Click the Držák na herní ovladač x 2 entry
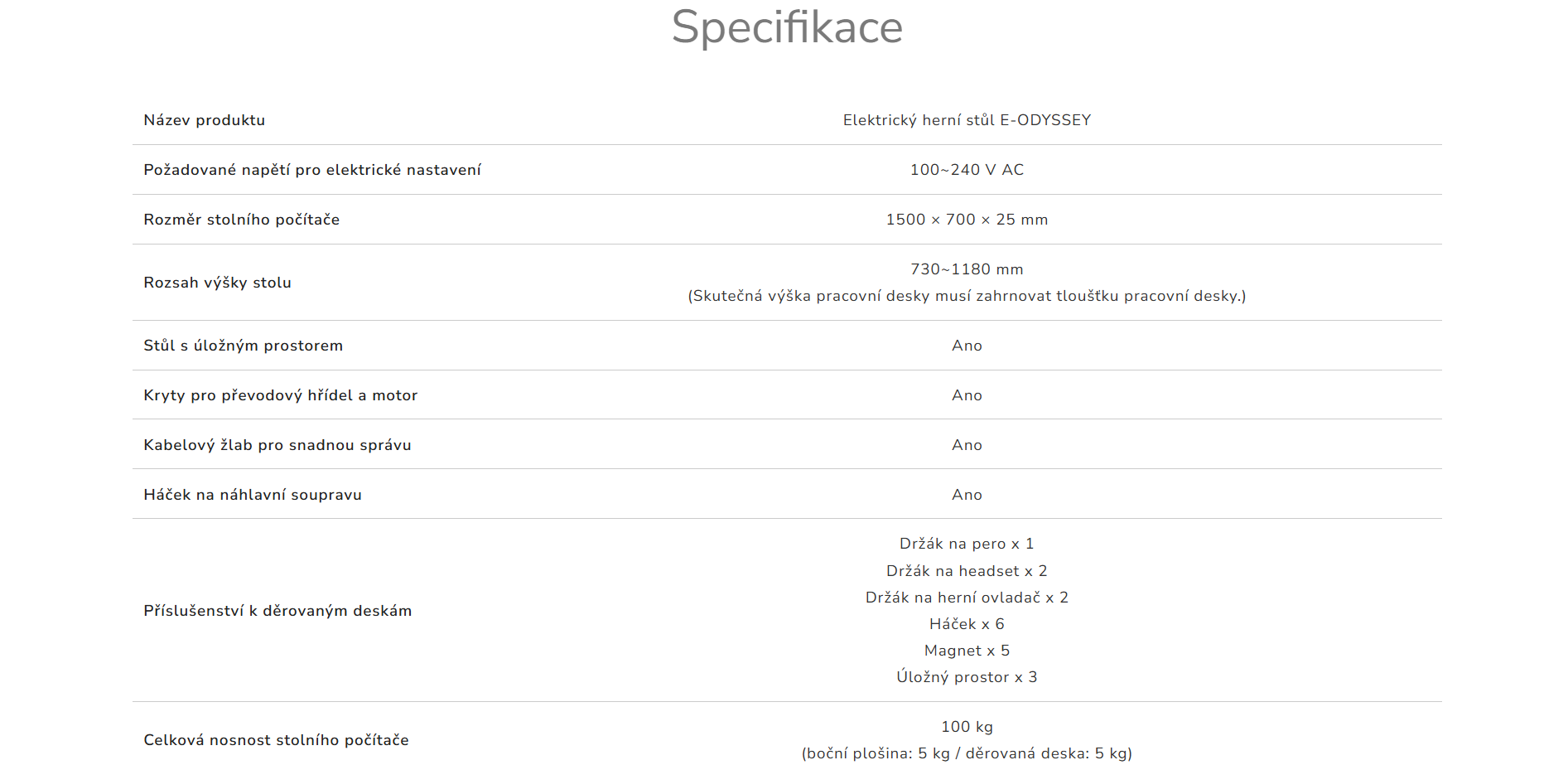Viewport: 1568px width, 765px height. [967, 598]
